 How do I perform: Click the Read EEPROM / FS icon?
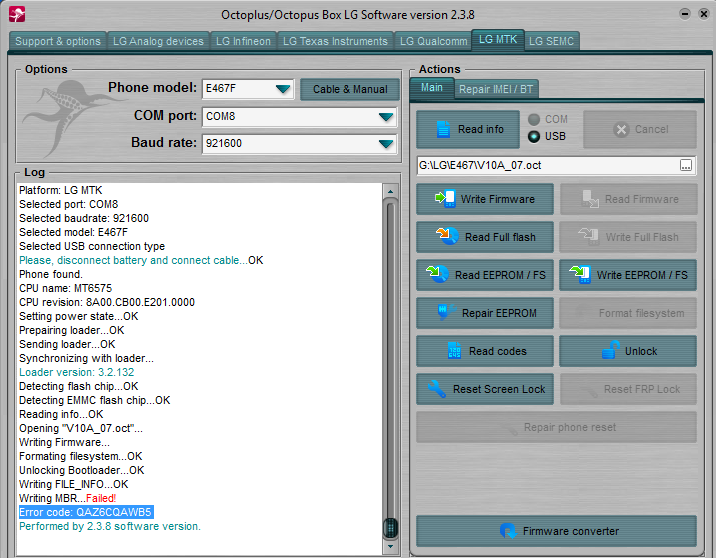(437, 274)
